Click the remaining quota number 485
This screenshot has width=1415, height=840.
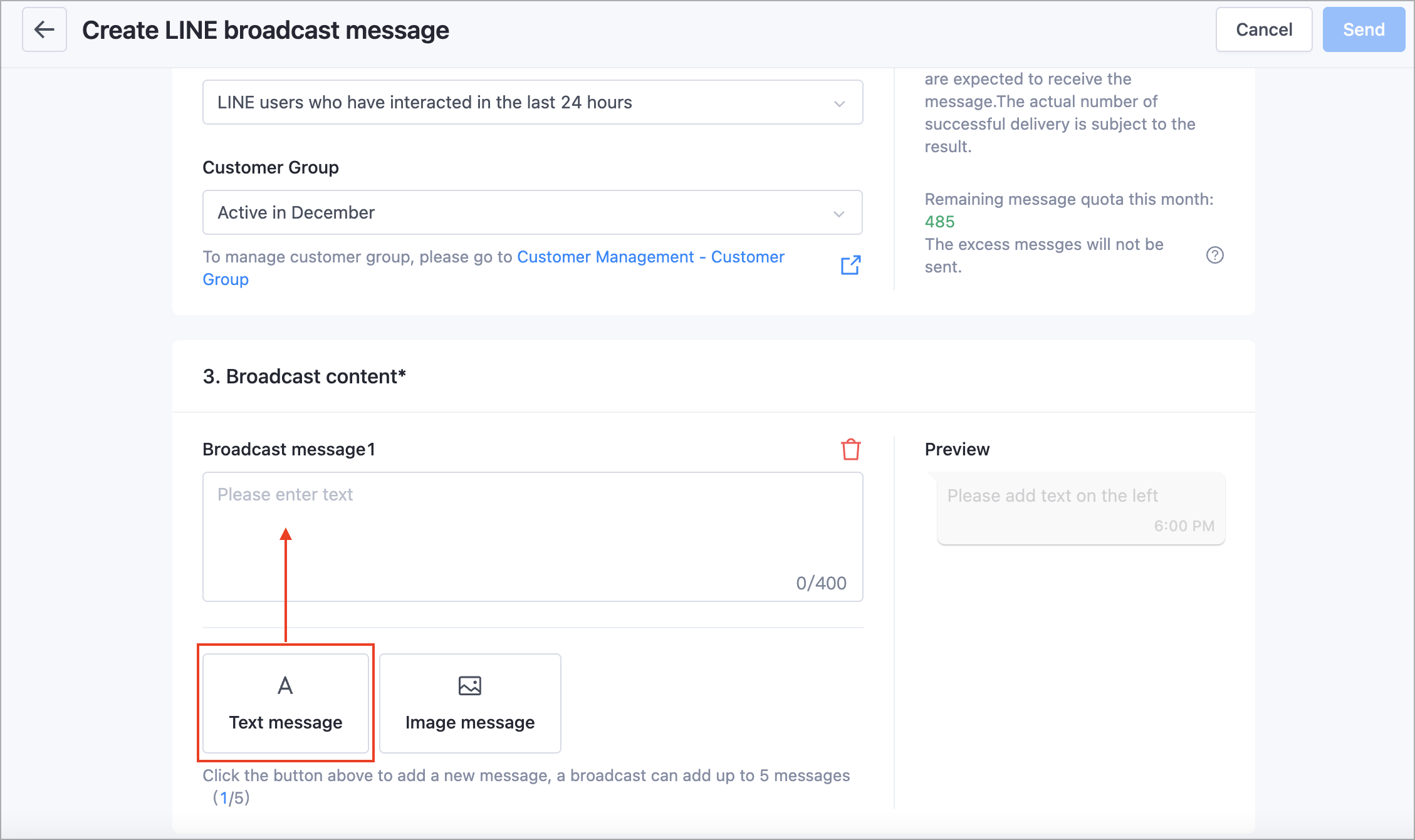point(939,222)
